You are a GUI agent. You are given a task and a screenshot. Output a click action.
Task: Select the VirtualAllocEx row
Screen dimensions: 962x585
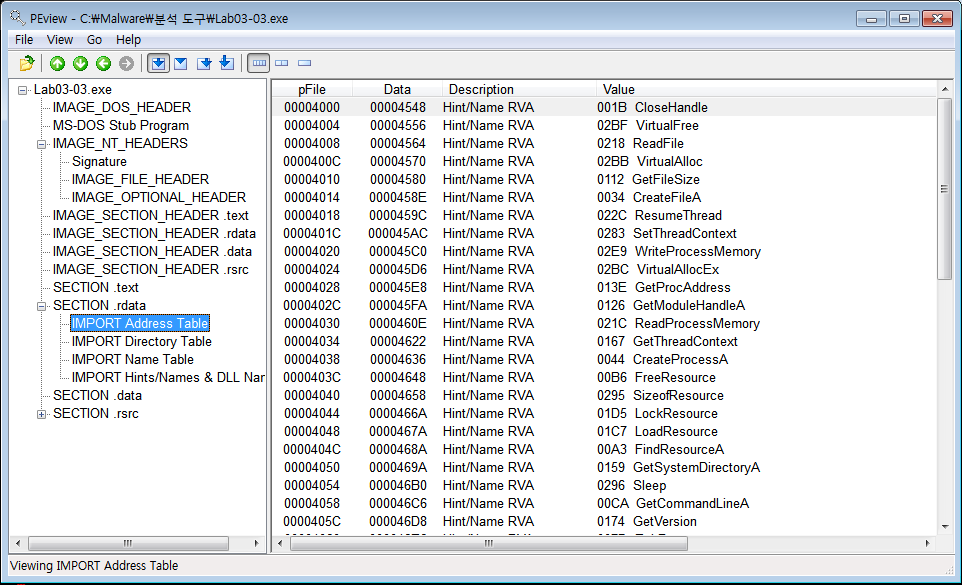605,269
